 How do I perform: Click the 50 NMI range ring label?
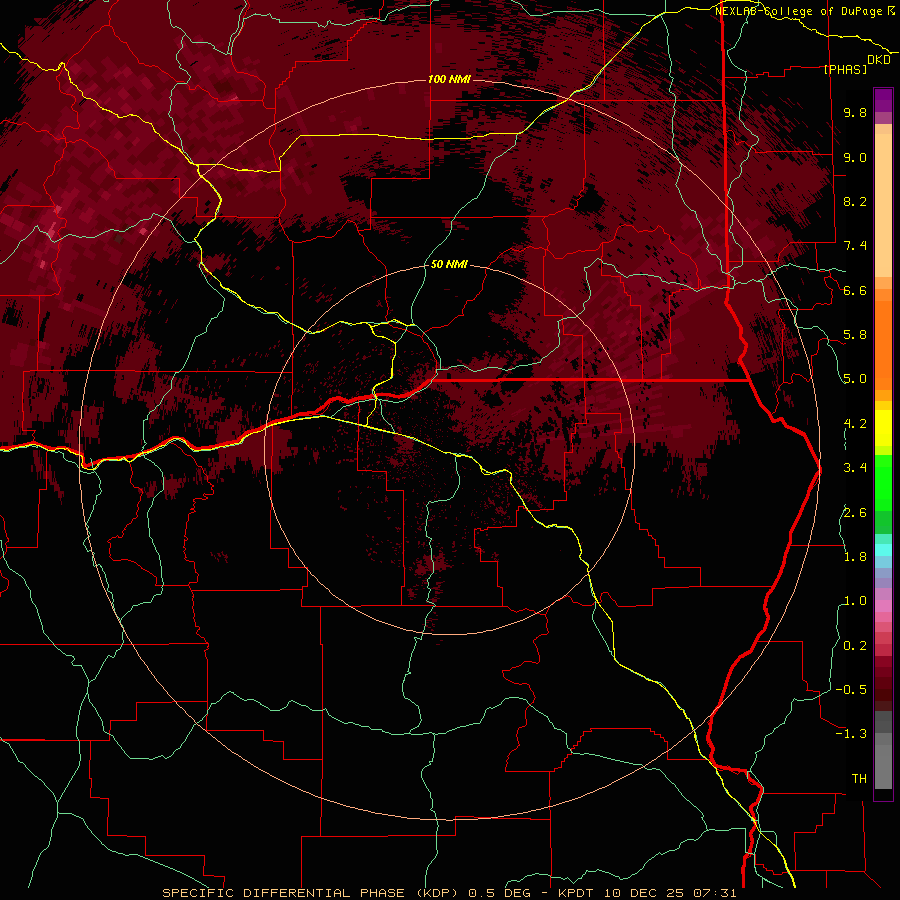coord(449,264)
